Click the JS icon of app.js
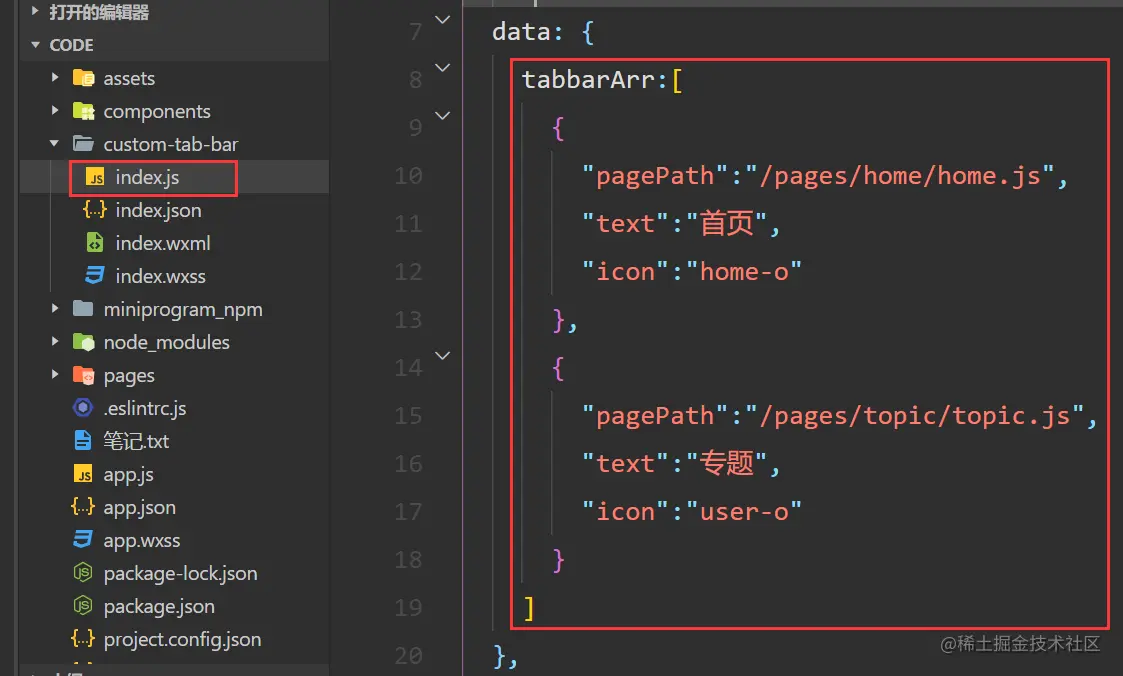 (83, 474)
